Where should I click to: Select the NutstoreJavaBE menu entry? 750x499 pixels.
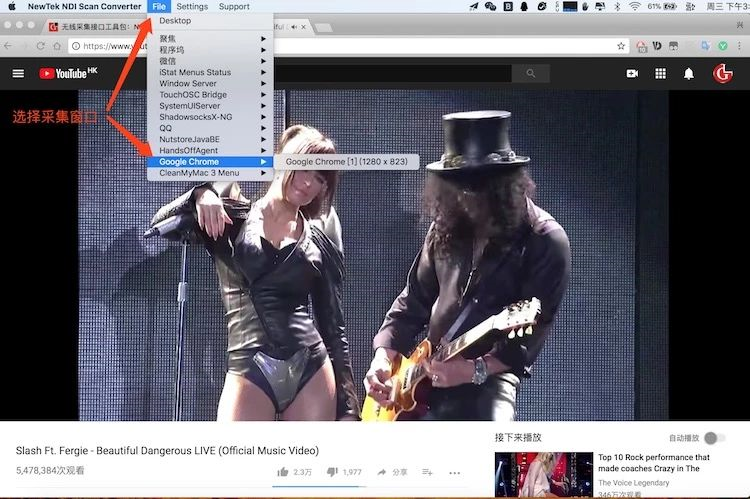(x=210, y=139)
